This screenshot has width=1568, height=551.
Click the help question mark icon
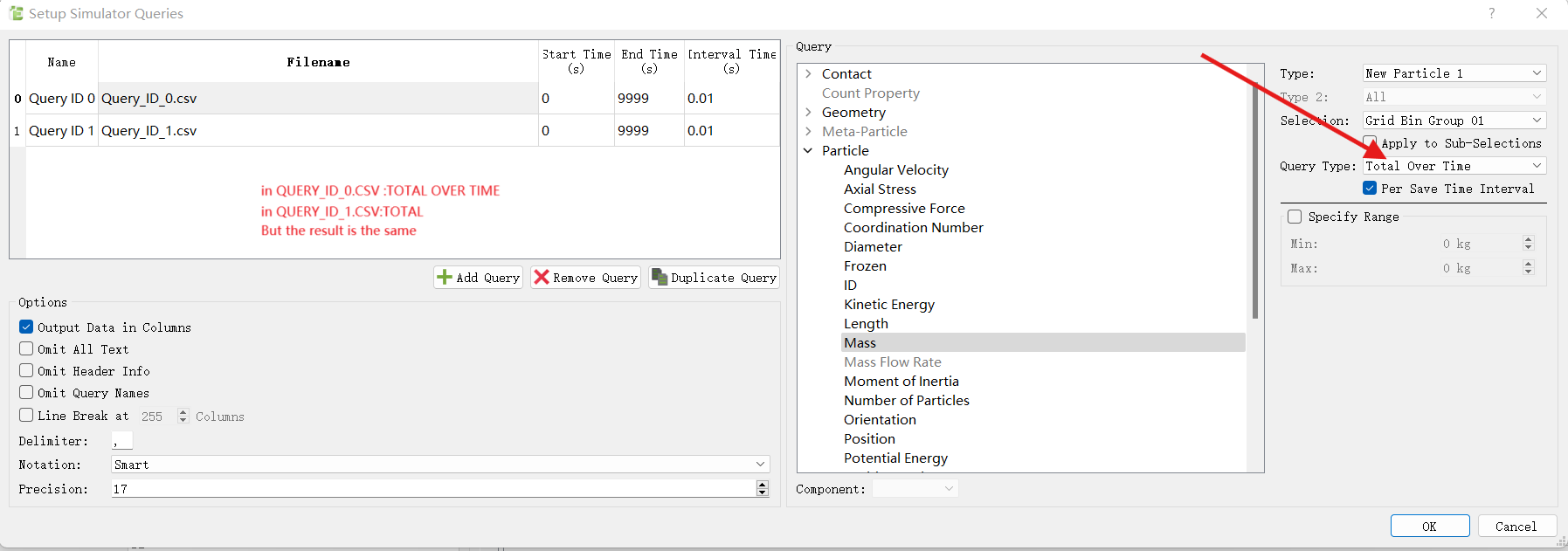[x=1491, y=13]
